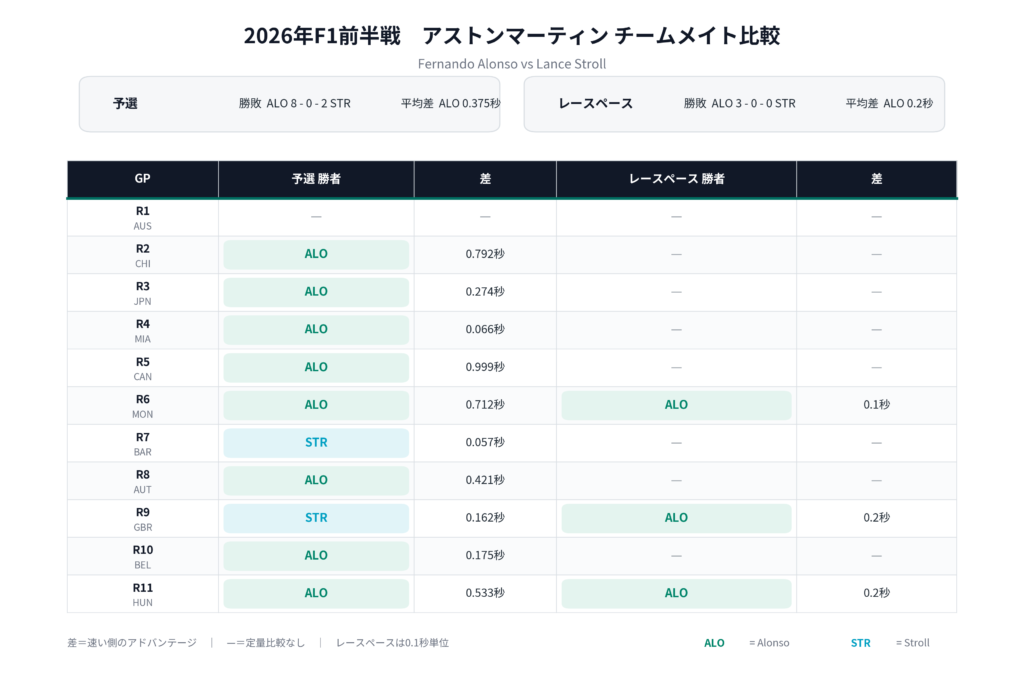Click the 0.533秒 gap cell
This screenshot has height=698, width=1024.
tap(485, 593)
